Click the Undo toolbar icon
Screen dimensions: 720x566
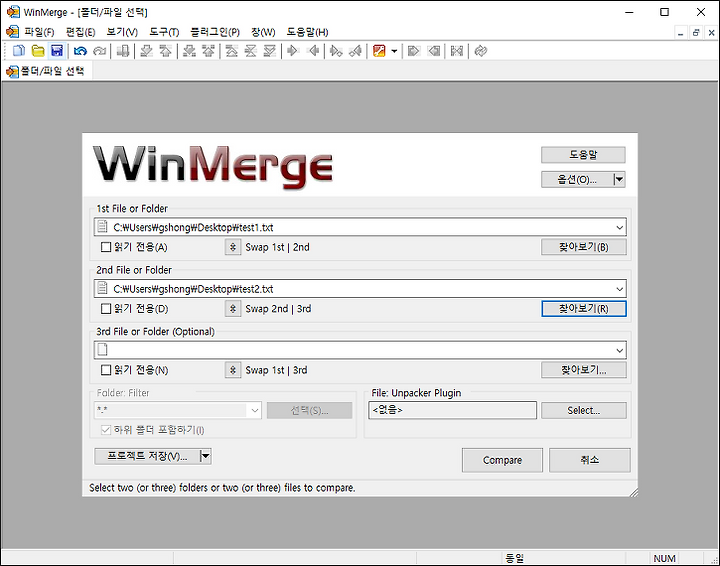(x=80, y=51)
